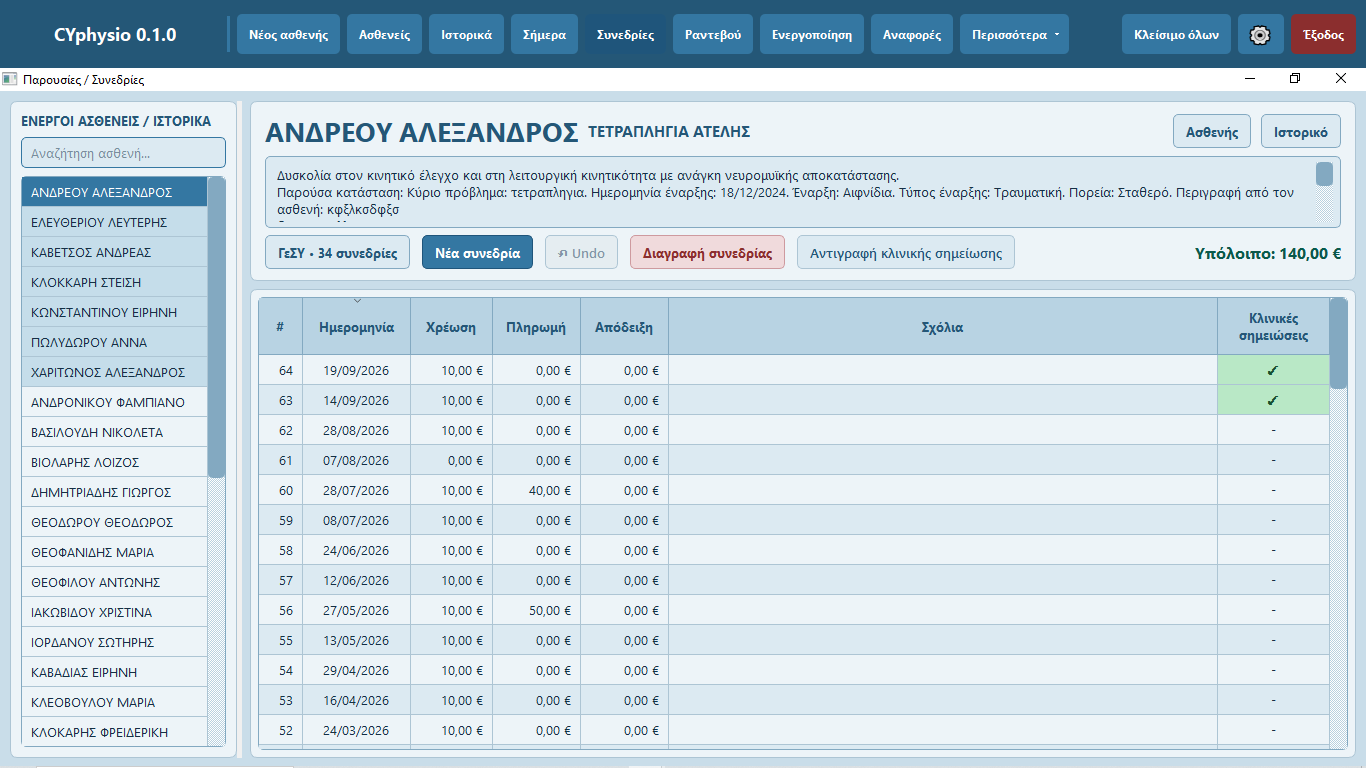The width and height of the screenshot is (1366, 768).
Task: Select session number 58 cell
Action: 280,550
